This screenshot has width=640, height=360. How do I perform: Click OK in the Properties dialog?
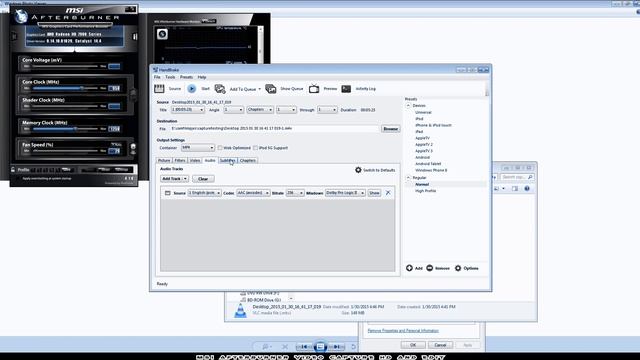[413, 345]
